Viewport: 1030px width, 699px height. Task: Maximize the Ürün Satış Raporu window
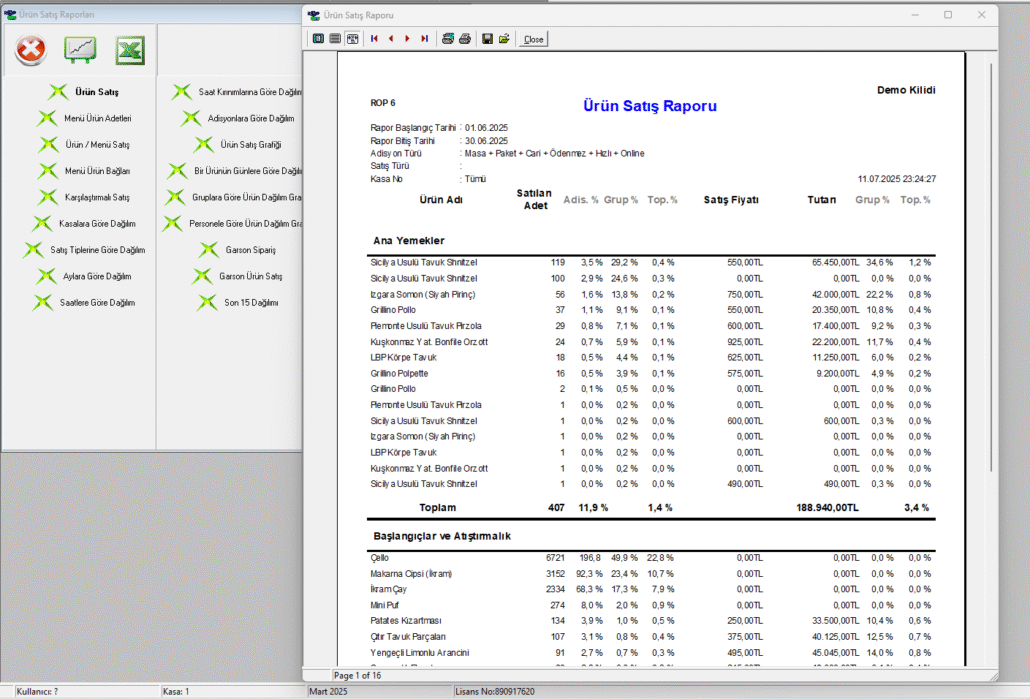[x=948, y=14]
